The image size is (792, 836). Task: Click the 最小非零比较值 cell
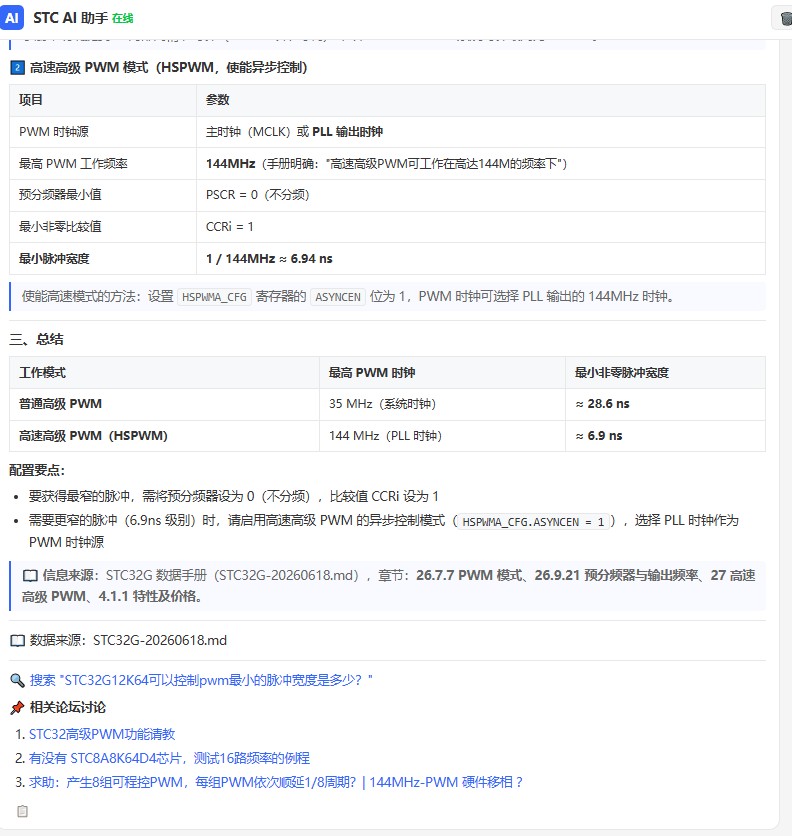point(103,227)
